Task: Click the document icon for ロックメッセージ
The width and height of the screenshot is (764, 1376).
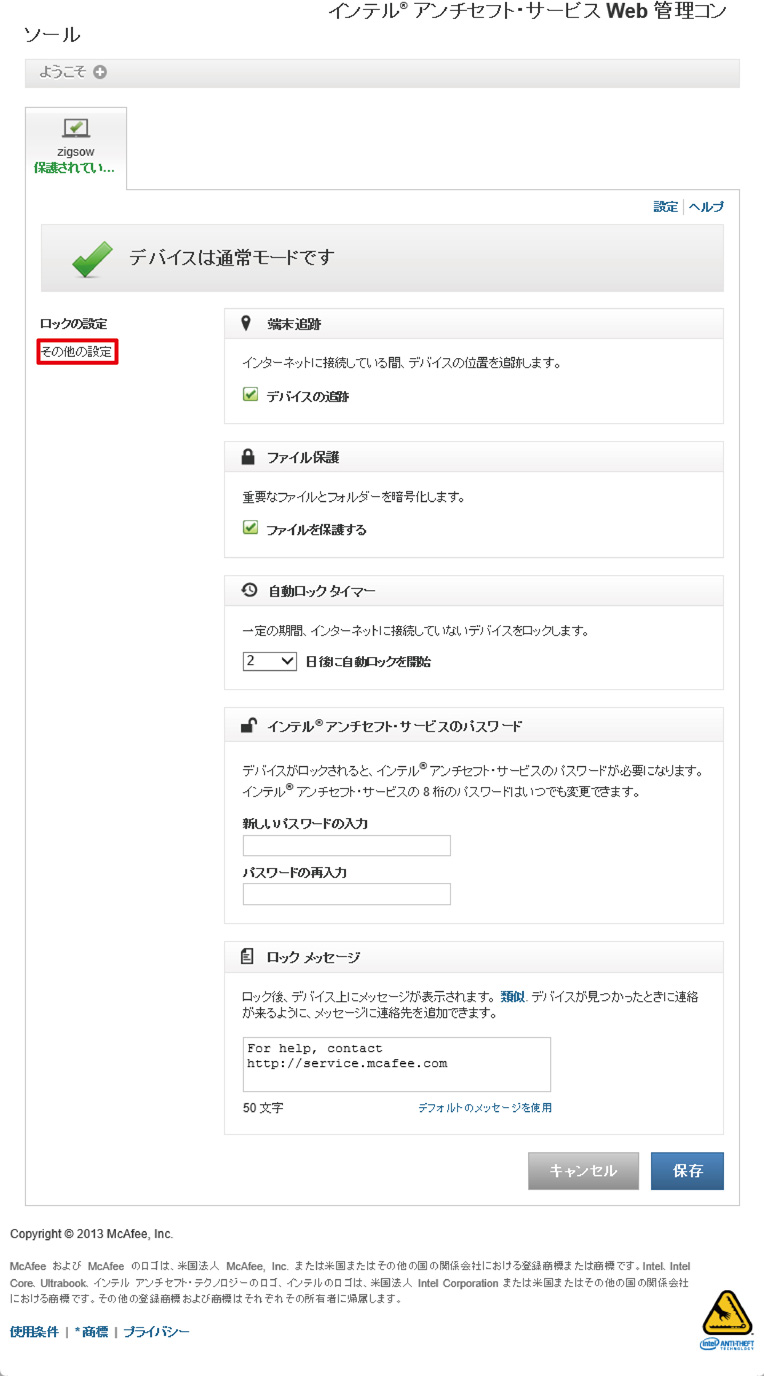Action: tap(248, 956)
